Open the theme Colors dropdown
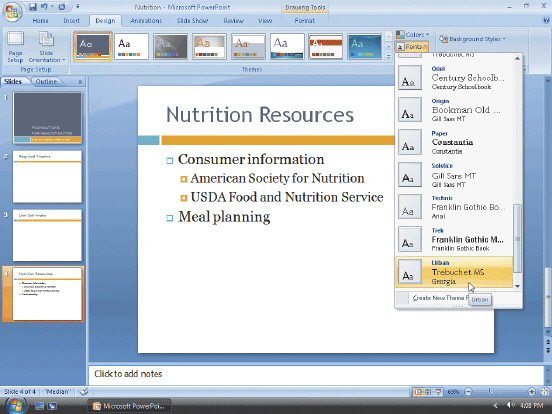This screenshot has height=414, width=552. click(x=413, y=34)
